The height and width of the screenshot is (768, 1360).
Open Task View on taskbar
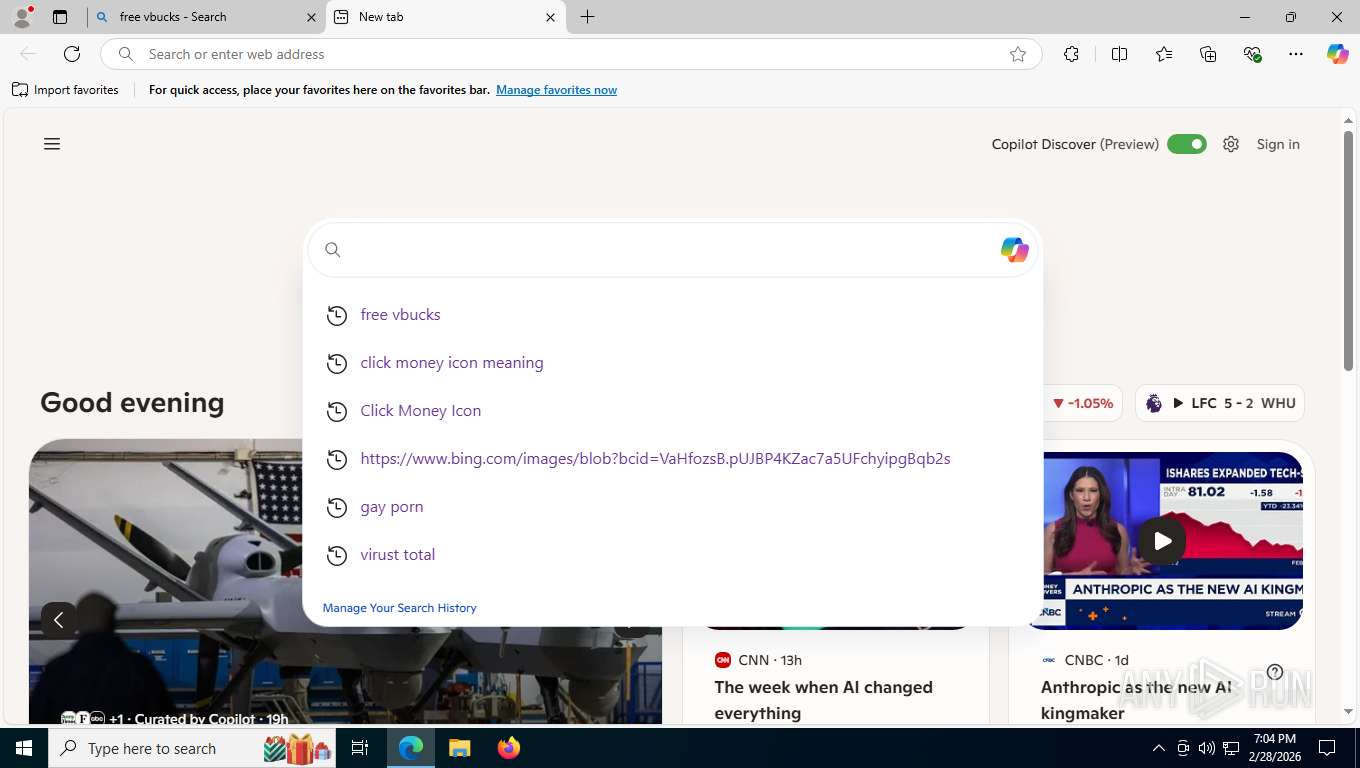(x=360, y=748)
